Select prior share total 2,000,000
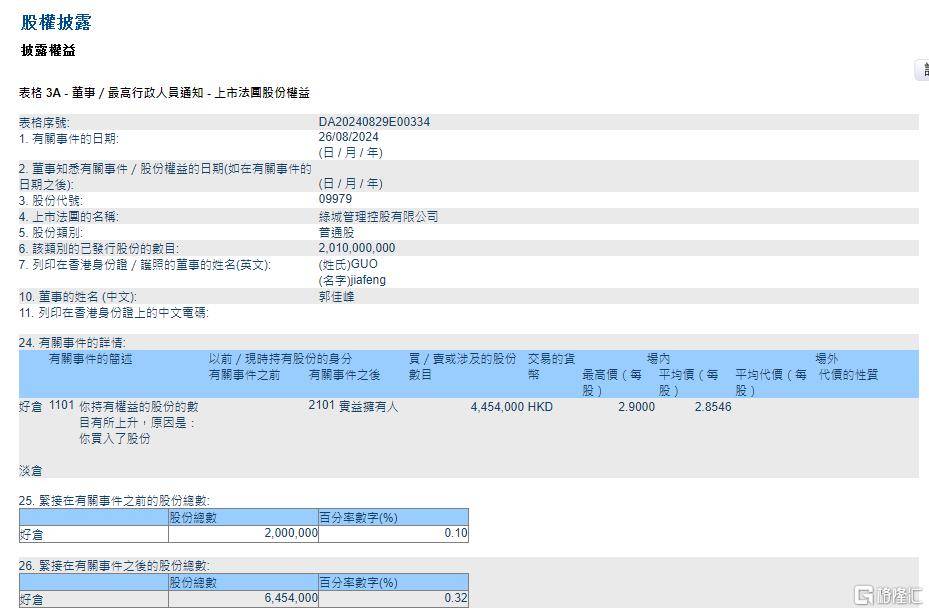The height and width of the screenshot is (612, 929). 291,533
